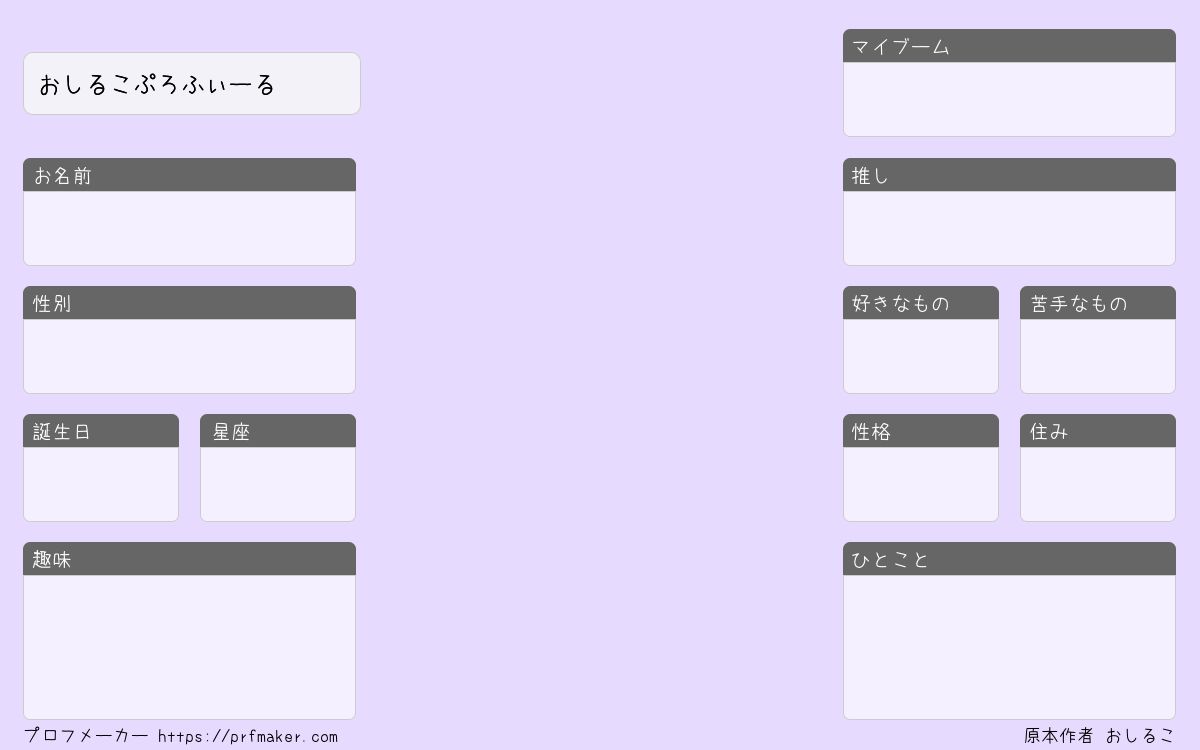Click the ひとこと header bar
Screen dimensions: 1200x750
click(x=1009, y=559)
